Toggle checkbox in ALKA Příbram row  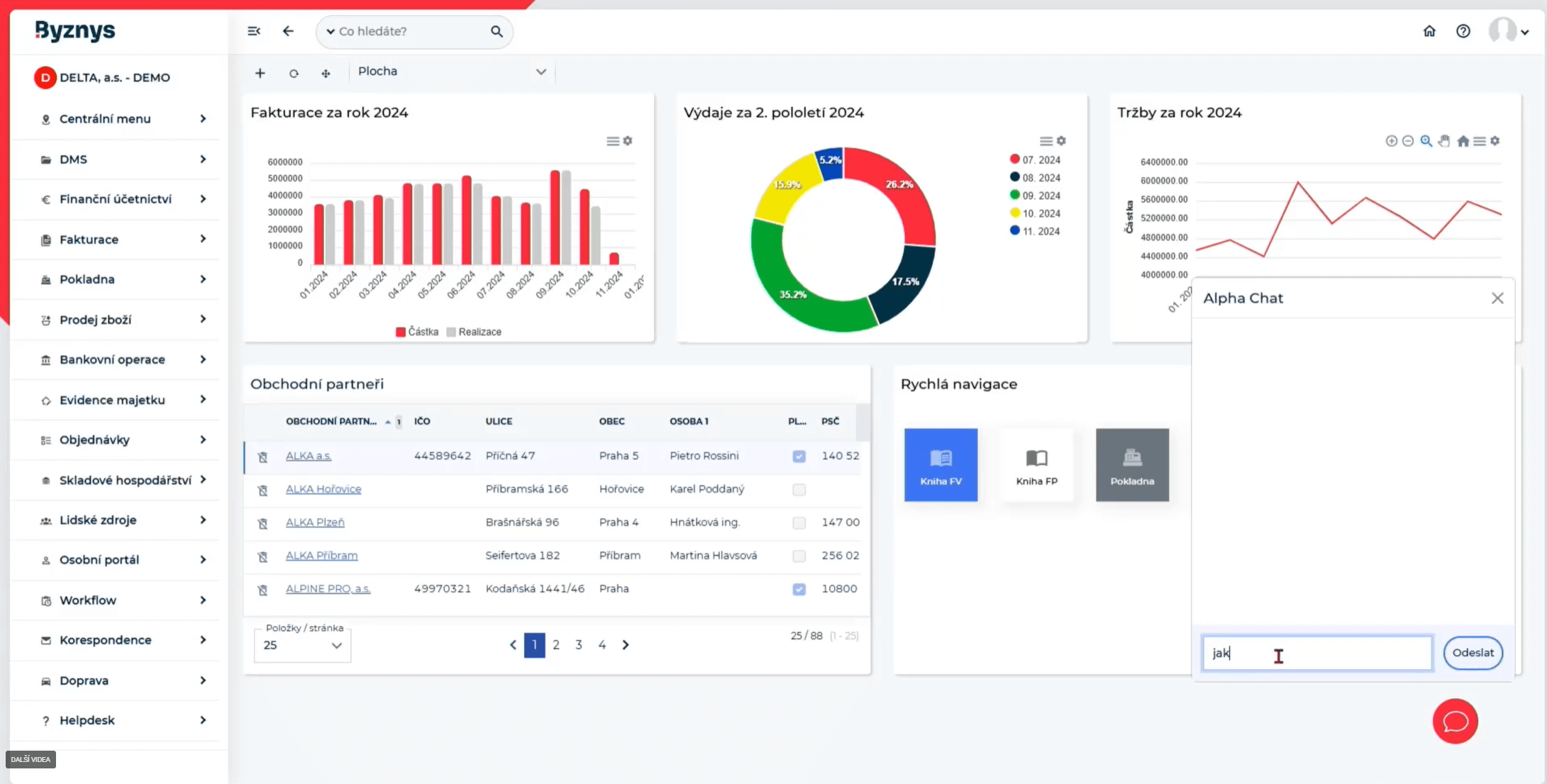799,556
